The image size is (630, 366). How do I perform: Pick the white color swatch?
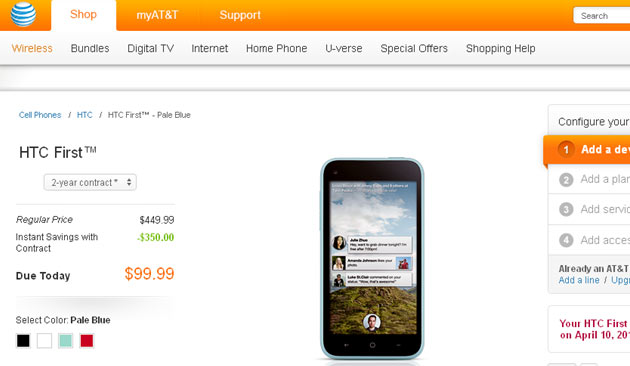[x=44, y=341]
